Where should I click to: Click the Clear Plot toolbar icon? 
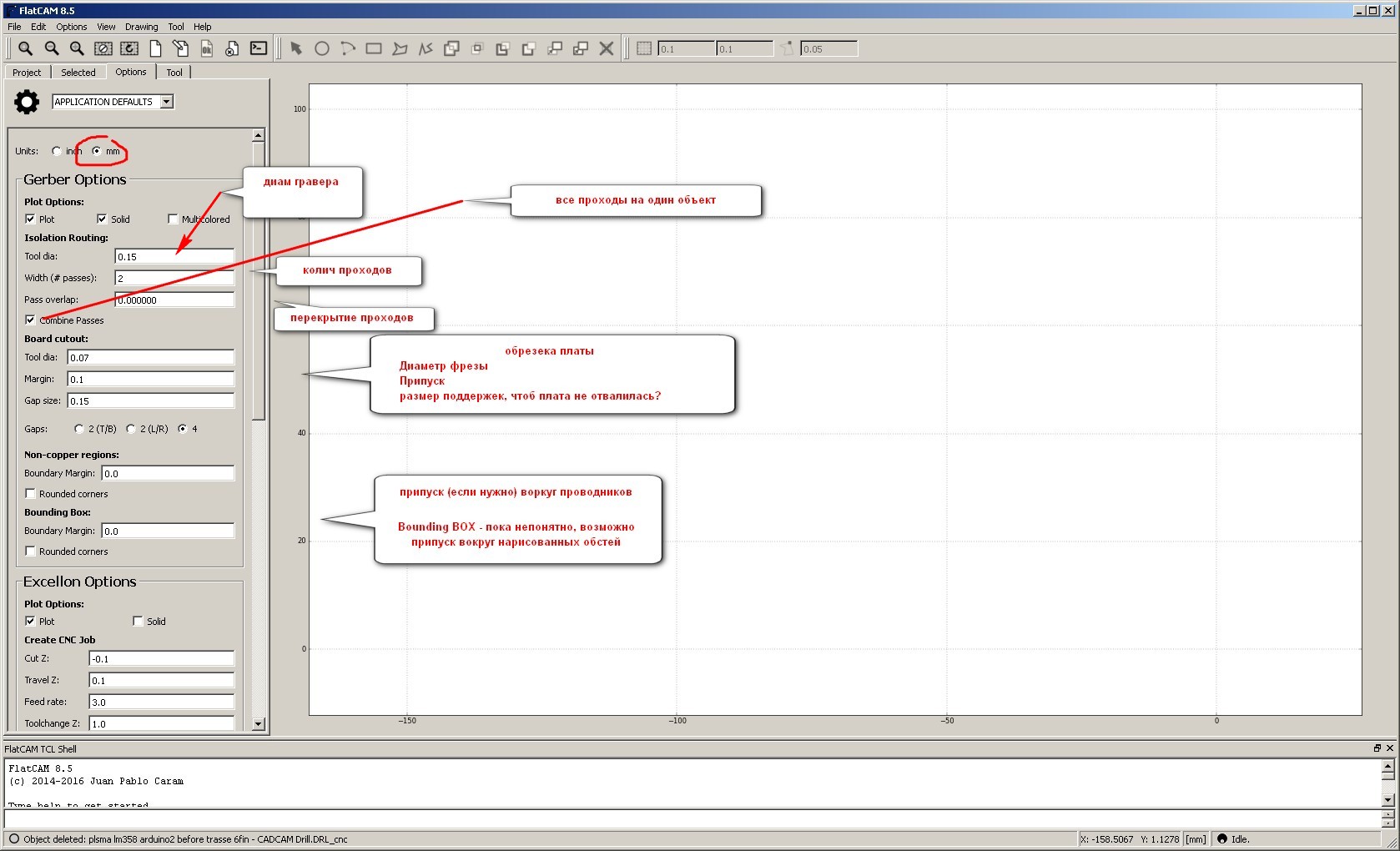point(103,48)
